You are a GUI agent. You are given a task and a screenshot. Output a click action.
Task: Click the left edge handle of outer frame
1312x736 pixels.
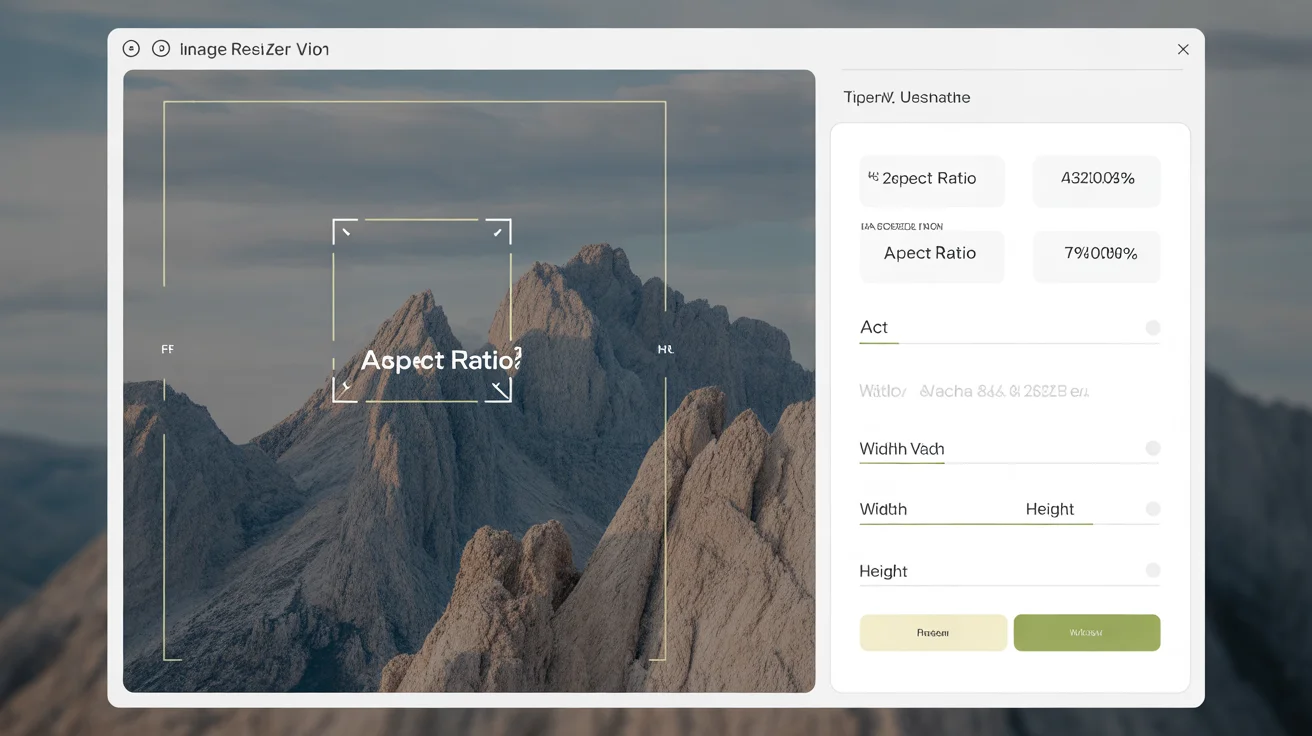(x=166, y=349)
